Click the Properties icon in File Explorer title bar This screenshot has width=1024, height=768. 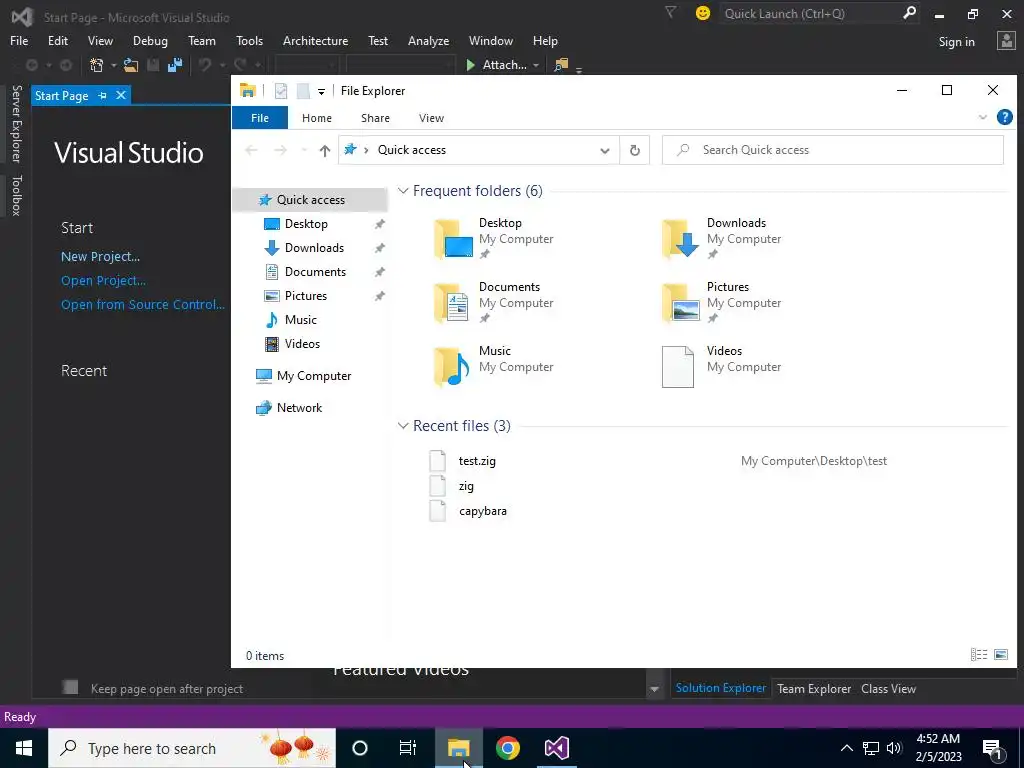tap(281, 91)
